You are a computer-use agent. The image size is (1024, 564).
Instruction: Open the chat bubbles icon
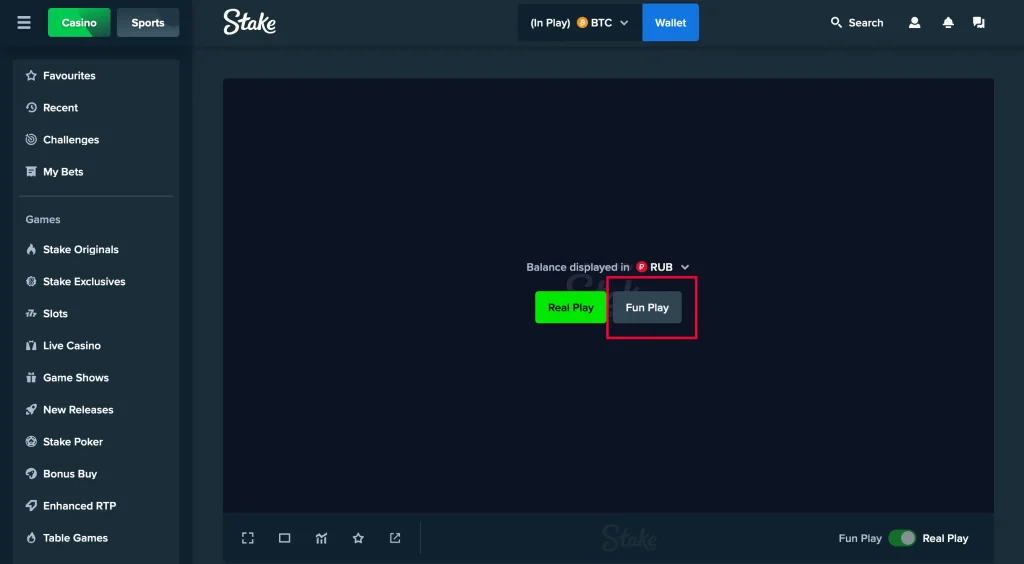point(978,23)
